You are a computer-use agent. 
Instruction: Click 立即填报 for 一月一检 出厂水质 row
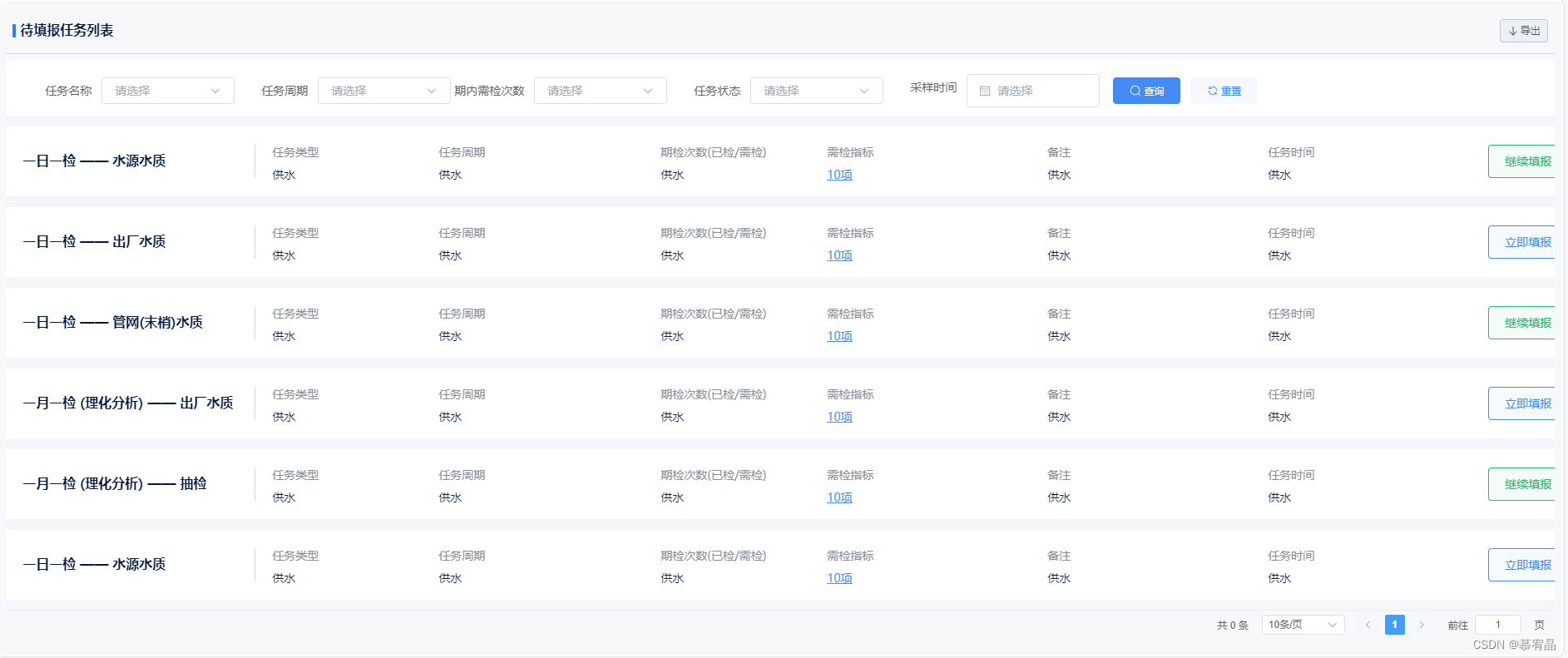(x=1521, y=403)
